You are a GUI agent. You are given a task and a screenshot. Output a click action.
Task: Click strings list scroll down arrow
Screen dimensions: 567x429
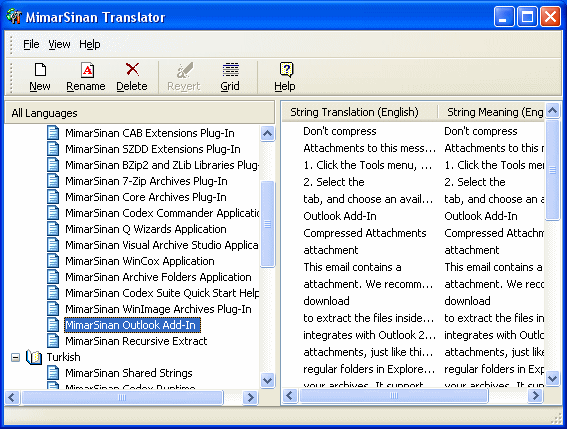click(x=552, y=378)
